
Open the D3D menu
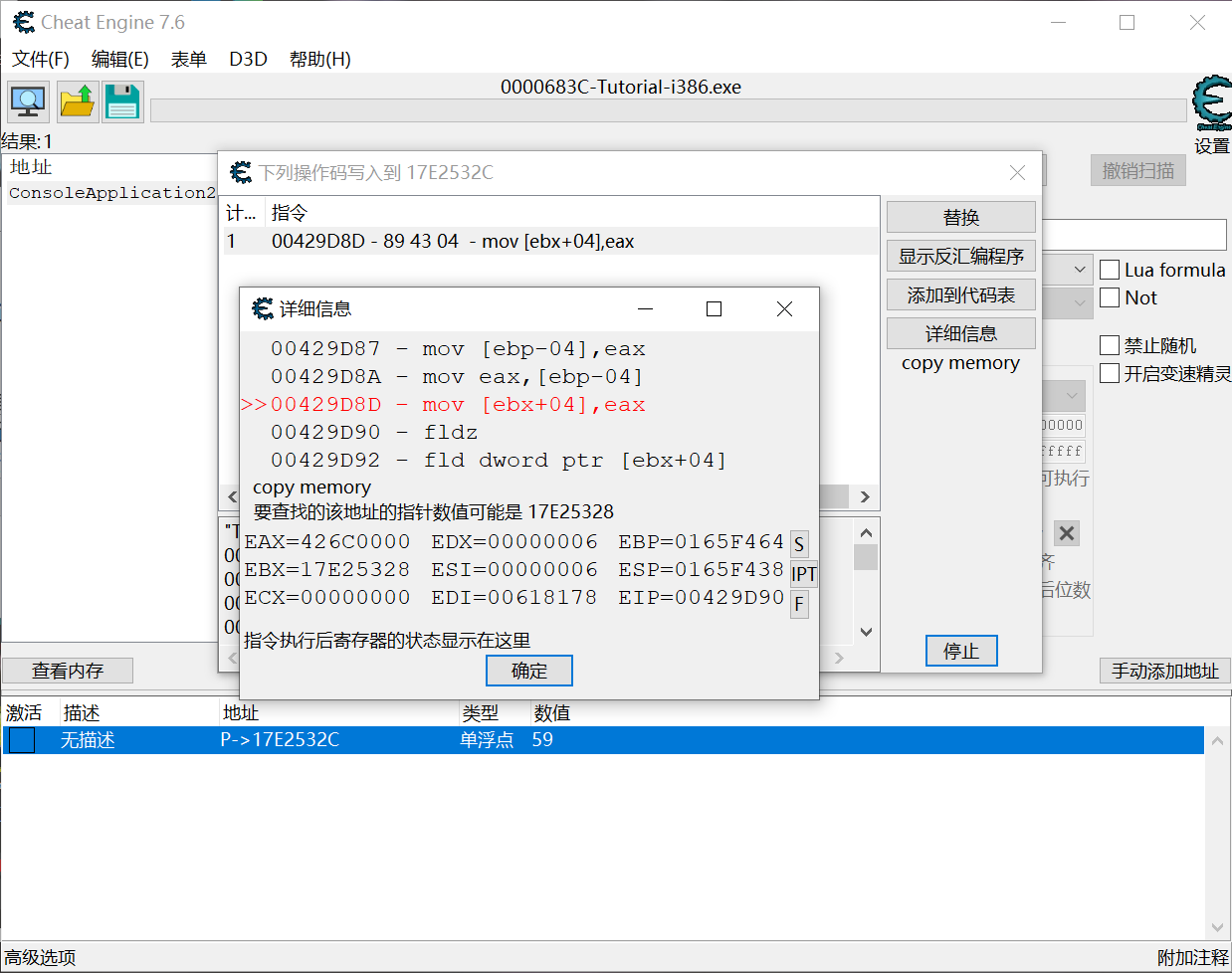click(248, 59)
